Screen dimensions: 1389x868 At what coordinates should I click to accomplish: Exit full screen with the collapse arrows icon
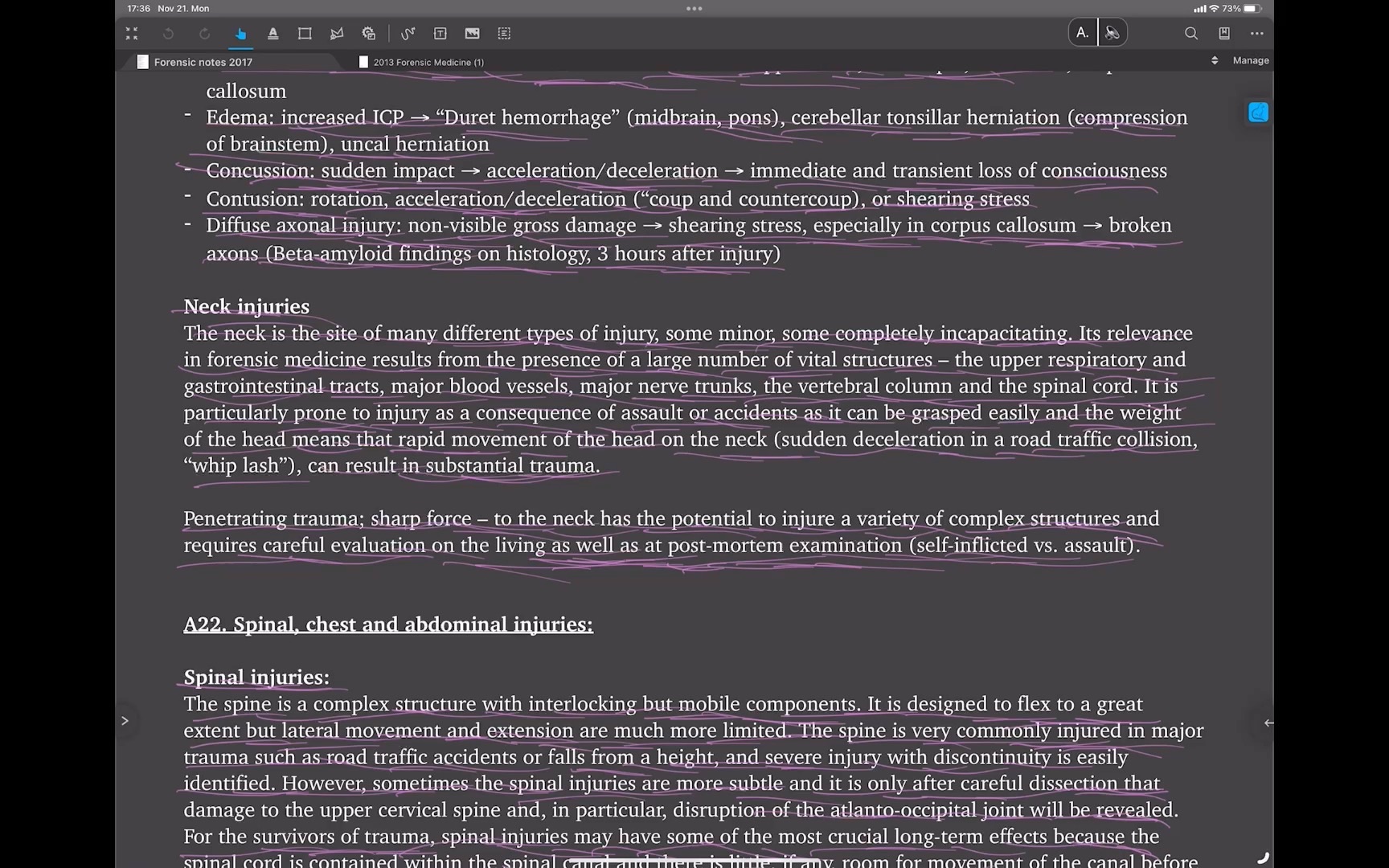132,34
